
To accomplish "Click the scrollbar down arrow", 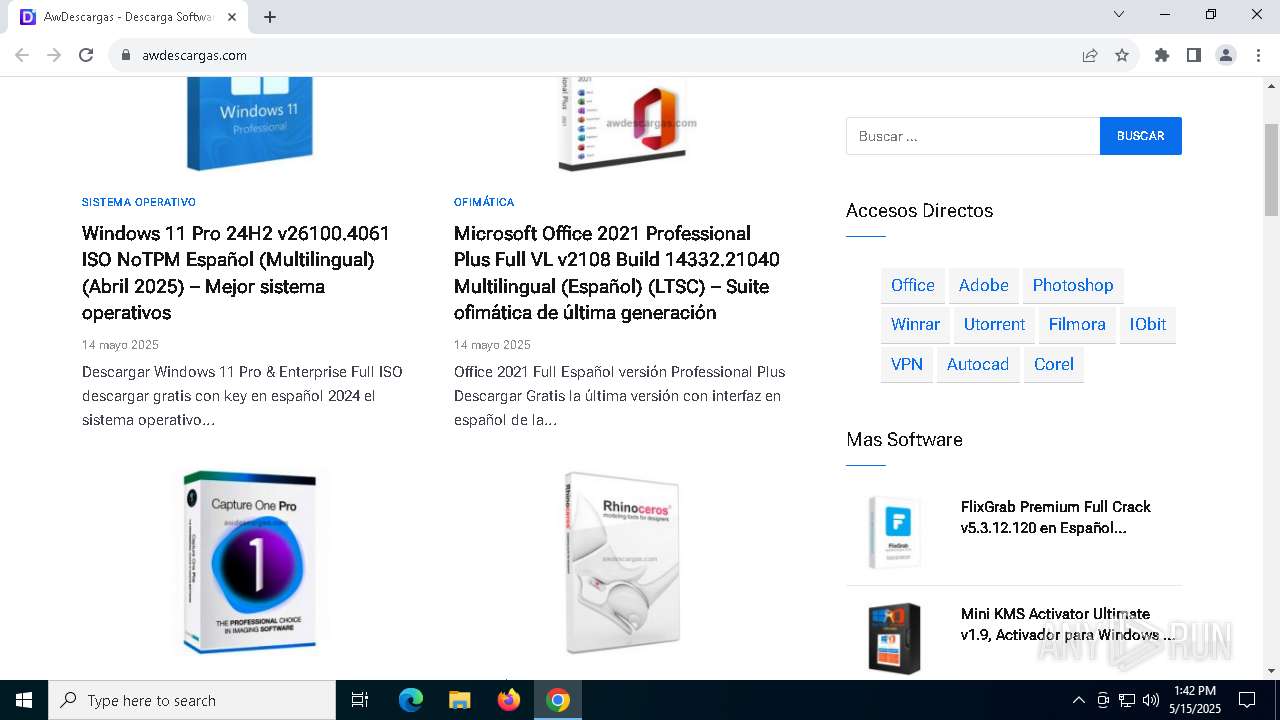I will tap(1271, 670).
